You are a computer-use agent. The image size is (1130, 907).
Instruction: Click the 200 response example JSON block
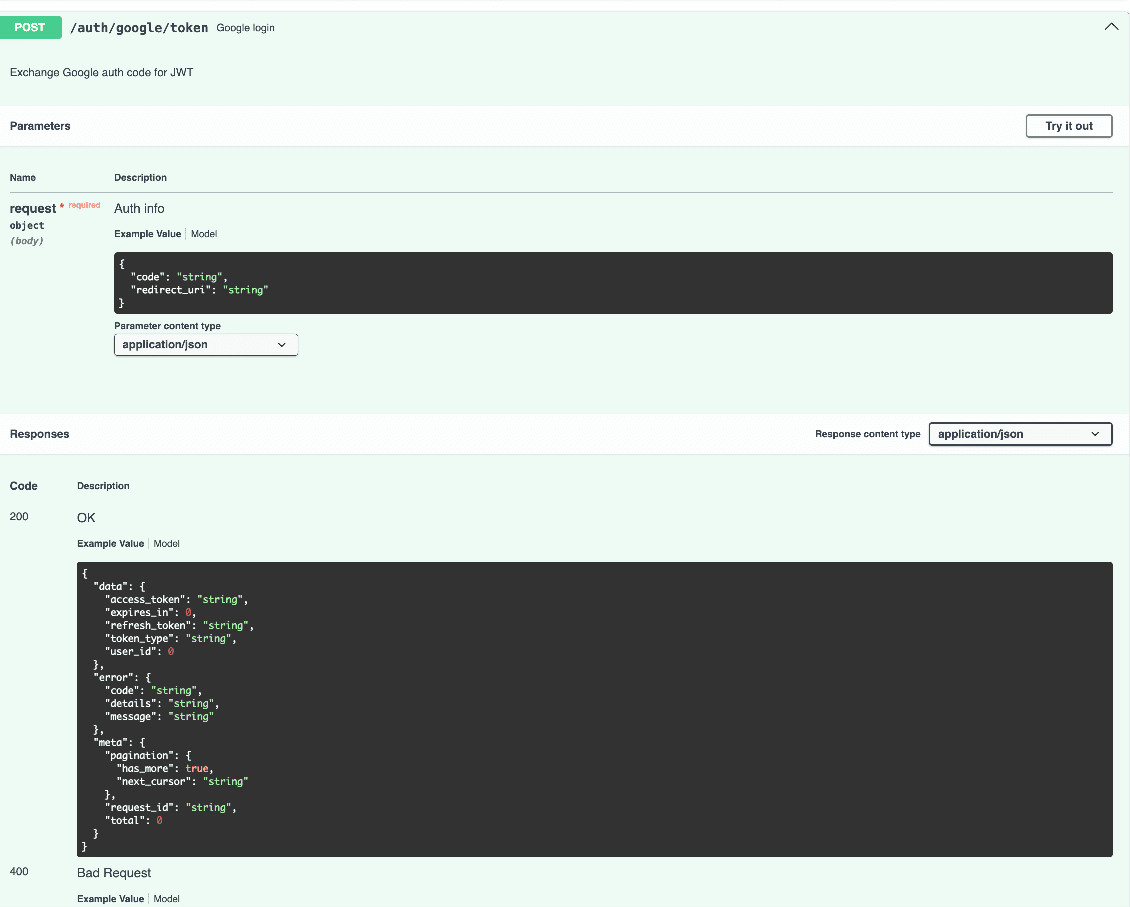point(595,709)
